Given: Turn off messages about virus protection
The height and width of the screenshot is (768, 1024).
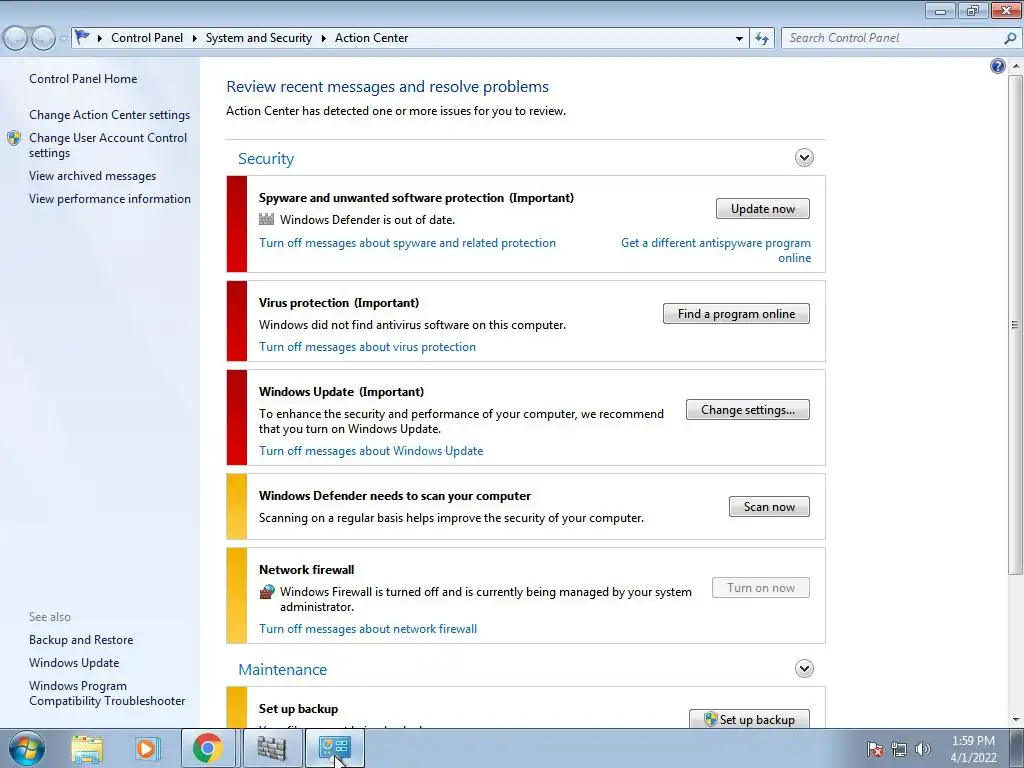Looking at the screenshot, I should pos(367,347).
